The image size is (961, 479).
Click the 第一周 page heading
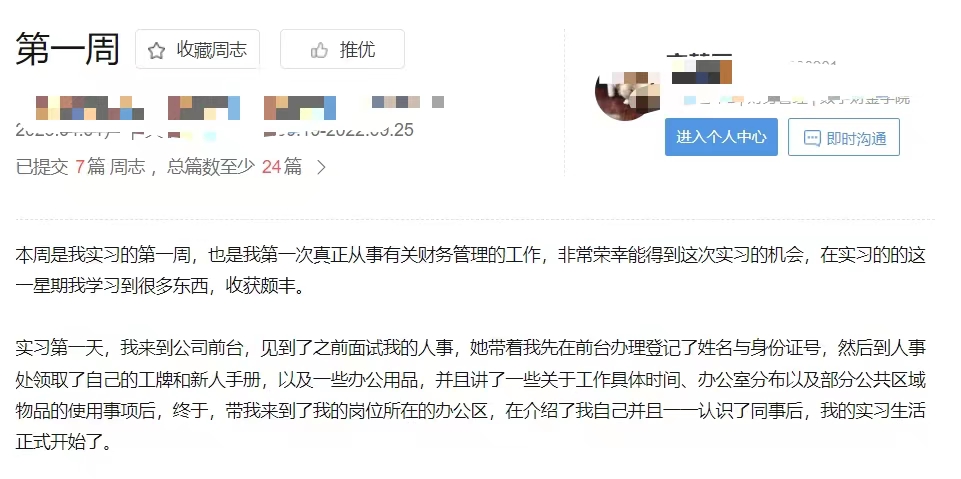point(67,50)
